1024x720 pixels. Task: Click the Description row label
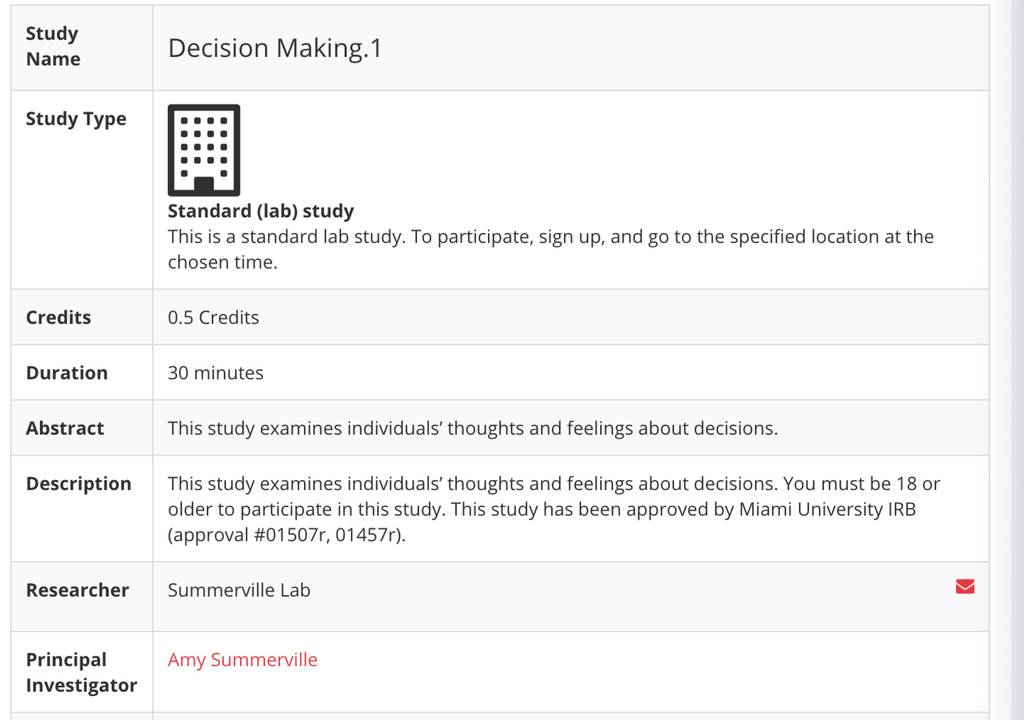coord(78,484)
